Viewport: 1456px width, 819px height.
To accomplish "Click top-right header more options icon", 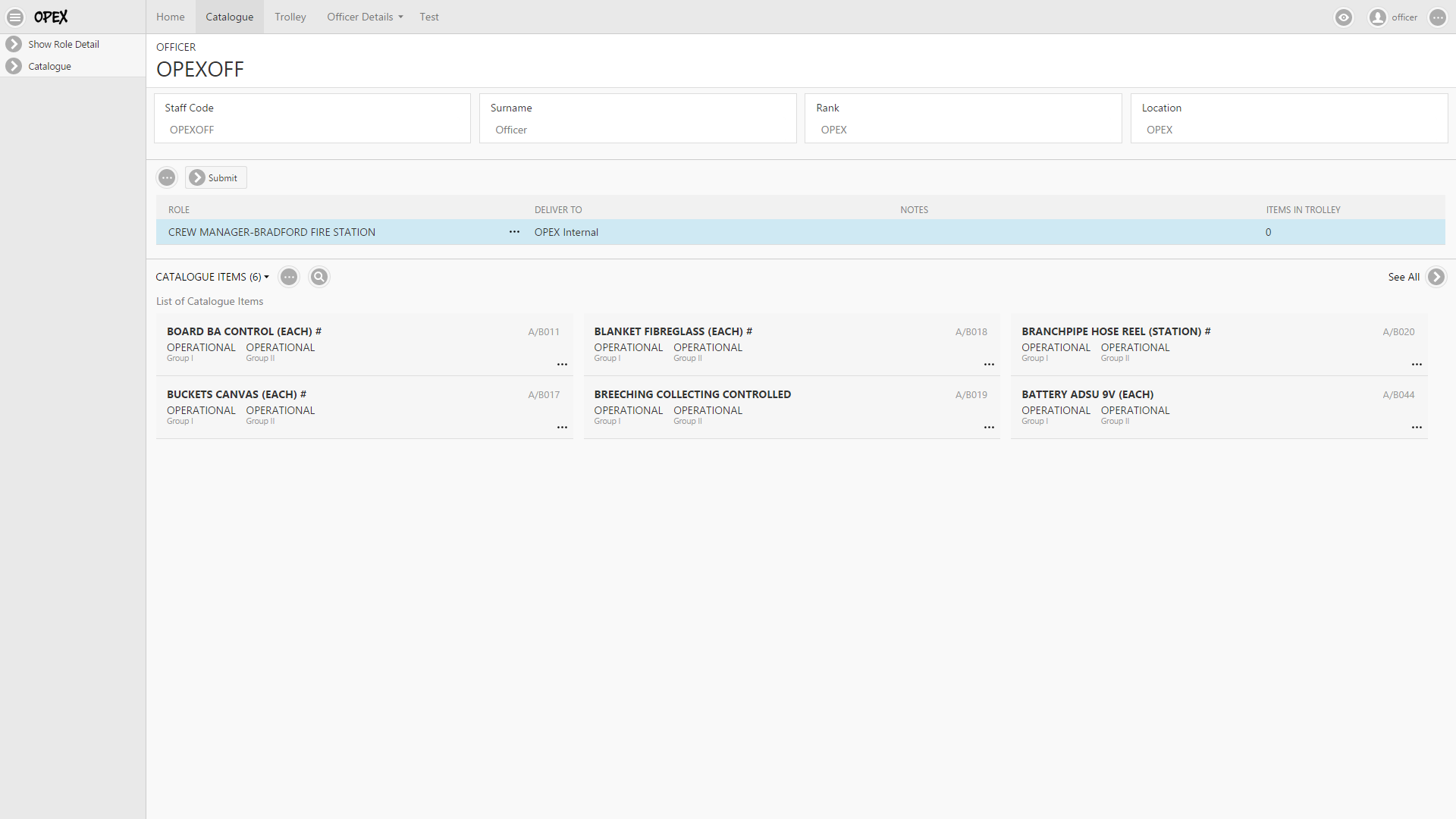I will [x=1437, y=17].
